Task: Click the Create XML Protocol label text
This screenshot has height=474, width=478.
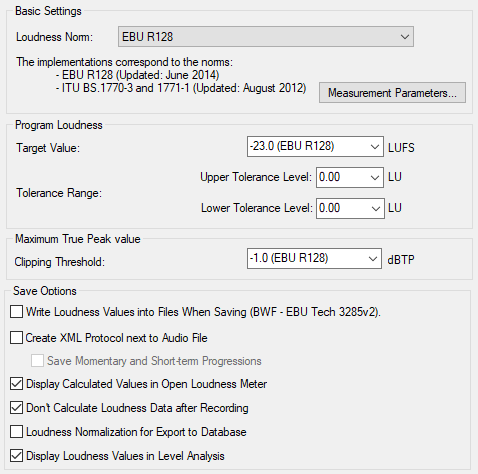Action: [x=117, y=338]
